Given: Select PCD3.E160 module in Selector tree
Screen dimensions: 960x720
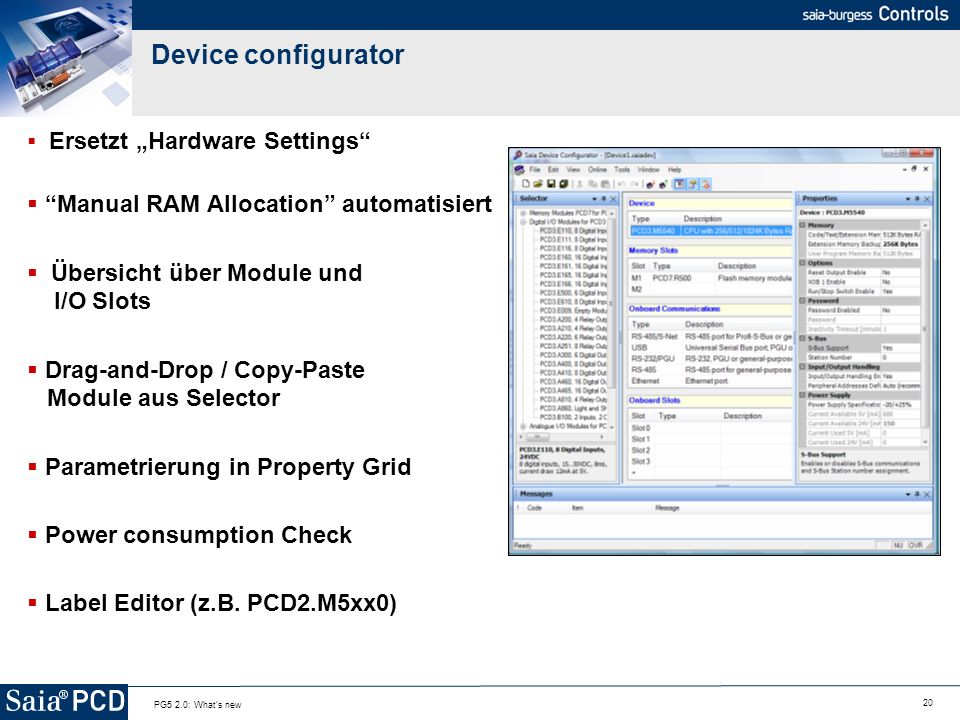Looking at the screenshot, I should point(573,257).
